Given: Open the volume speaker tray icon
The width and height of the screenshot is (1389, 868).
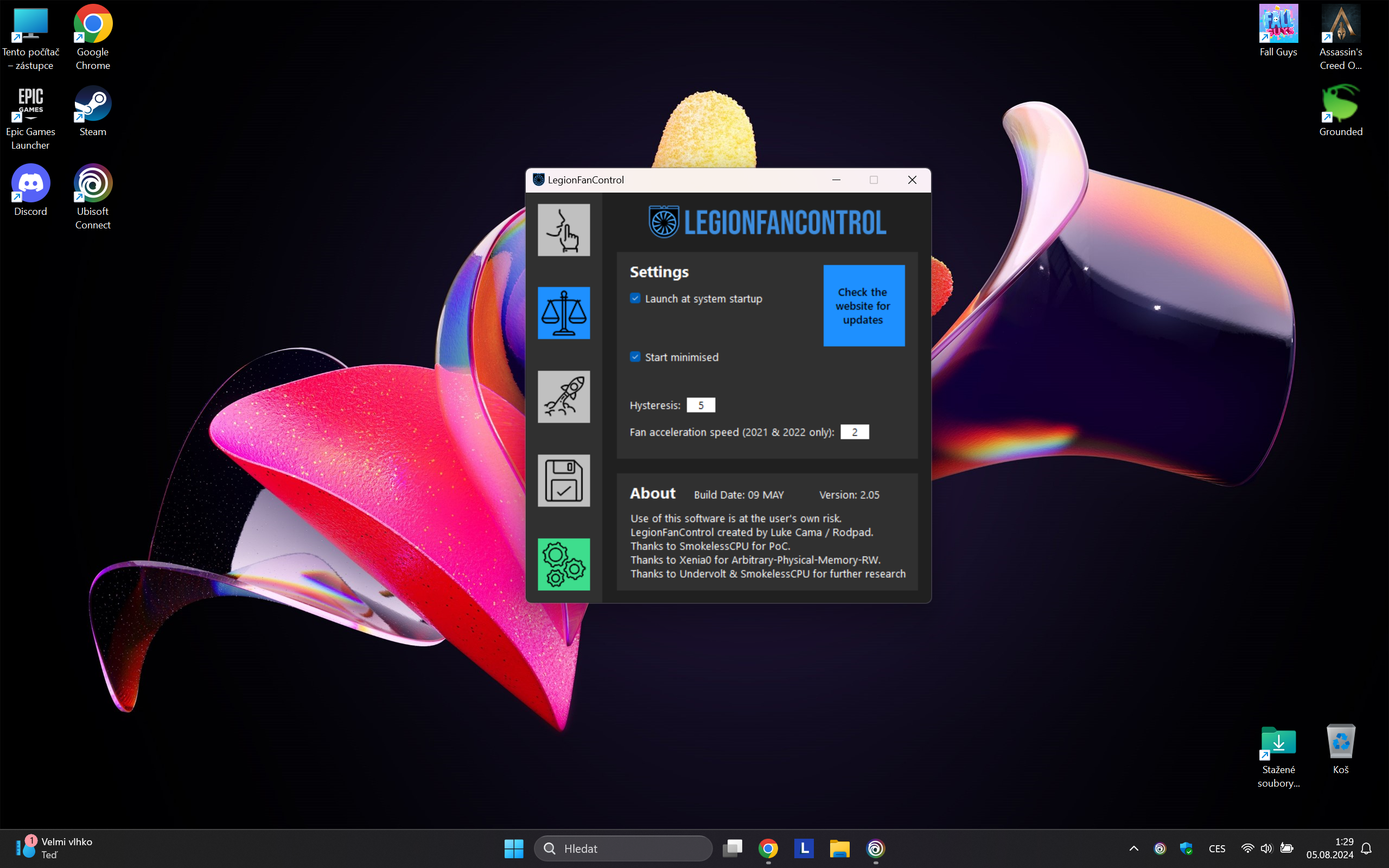Looking at the screenshot, I should [x=1267, y=848].
